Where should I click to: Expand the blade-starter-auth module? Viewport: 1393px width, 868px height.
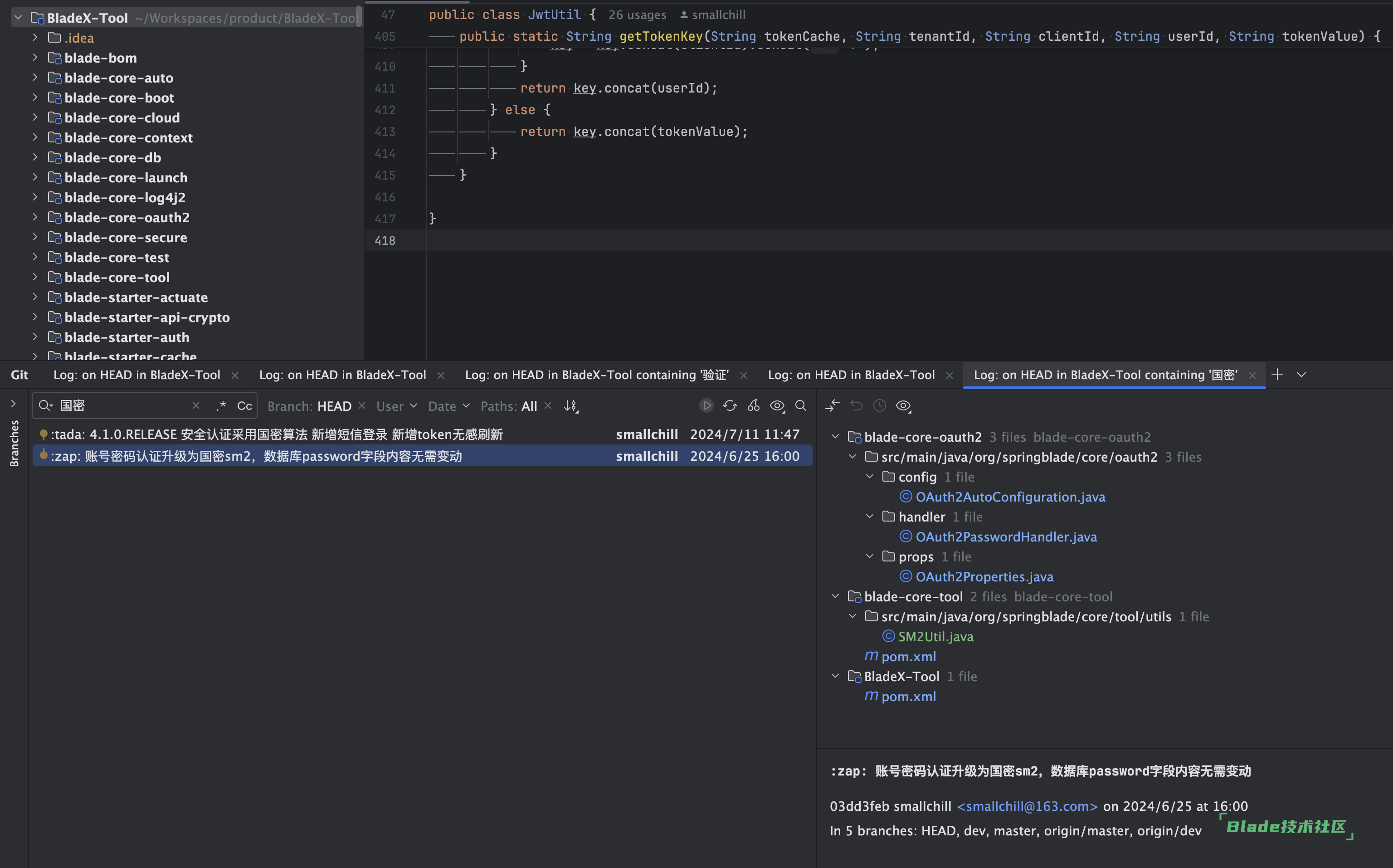35,336
